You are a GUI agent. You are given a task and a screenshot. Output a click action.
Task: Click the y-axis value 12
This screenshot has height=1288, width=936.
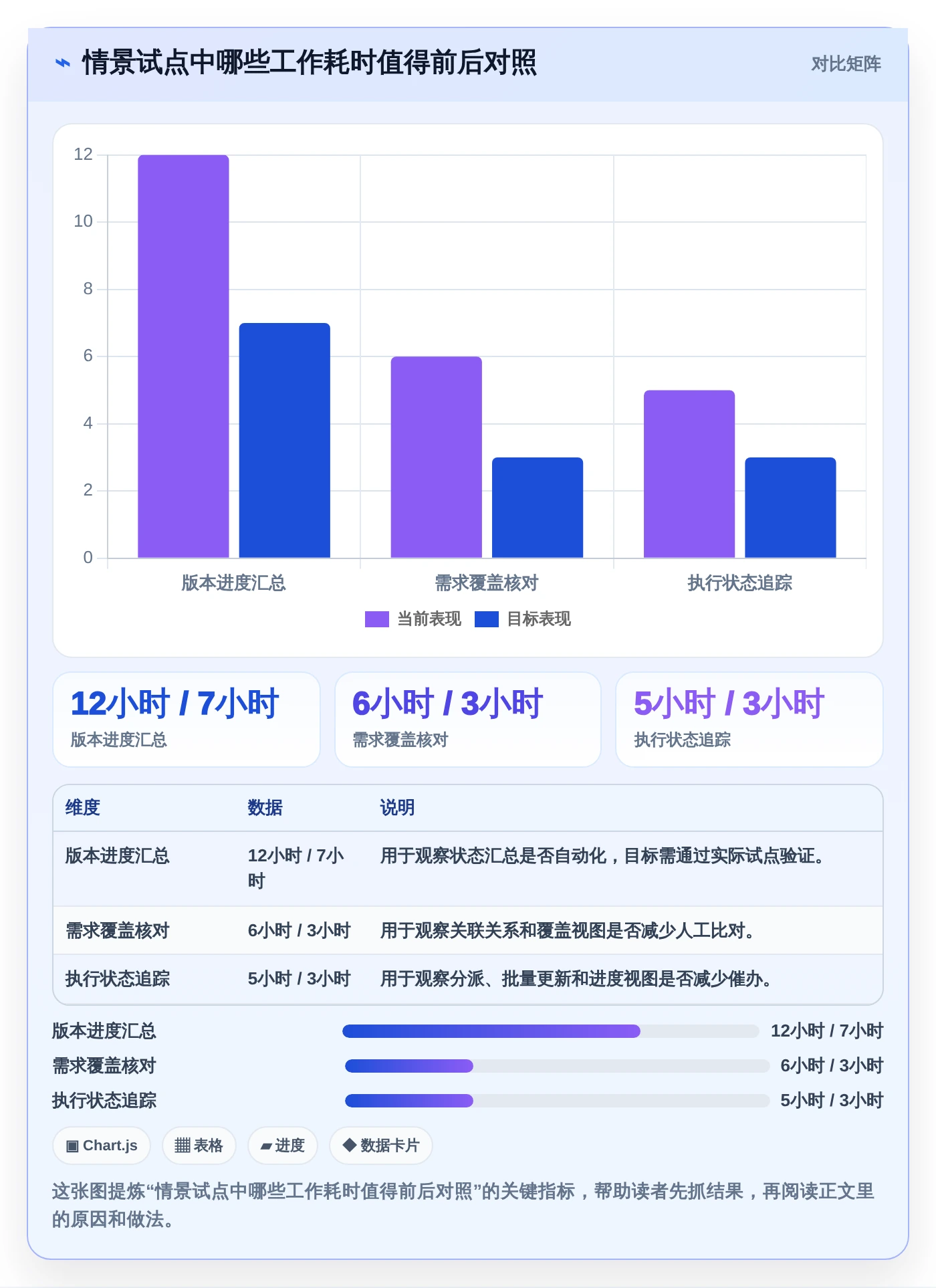pyautogui.click(x=83, y=154)
